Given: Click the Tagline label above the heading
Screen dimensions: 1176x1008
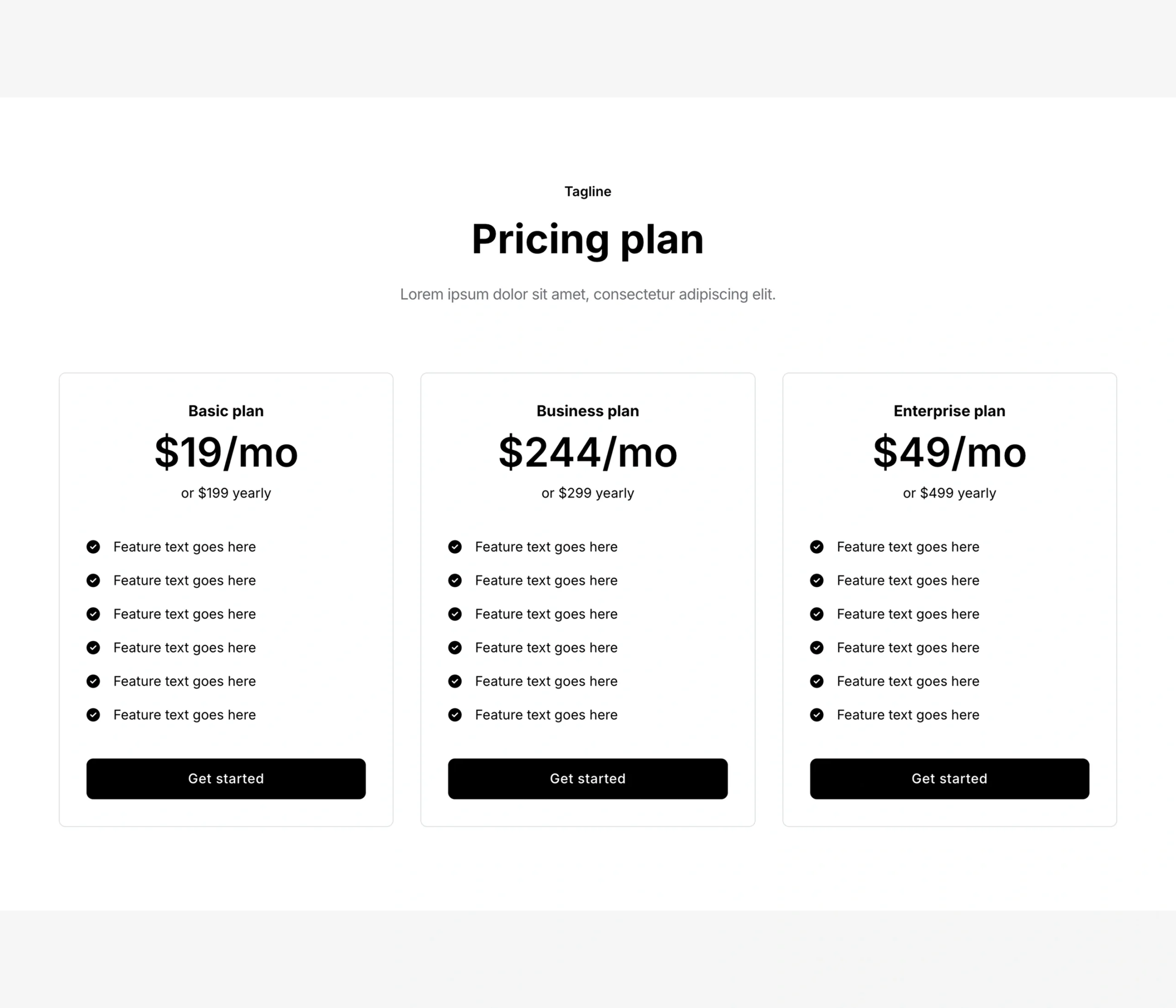Looking at the screenshot, I should click(x=588, y=192).
